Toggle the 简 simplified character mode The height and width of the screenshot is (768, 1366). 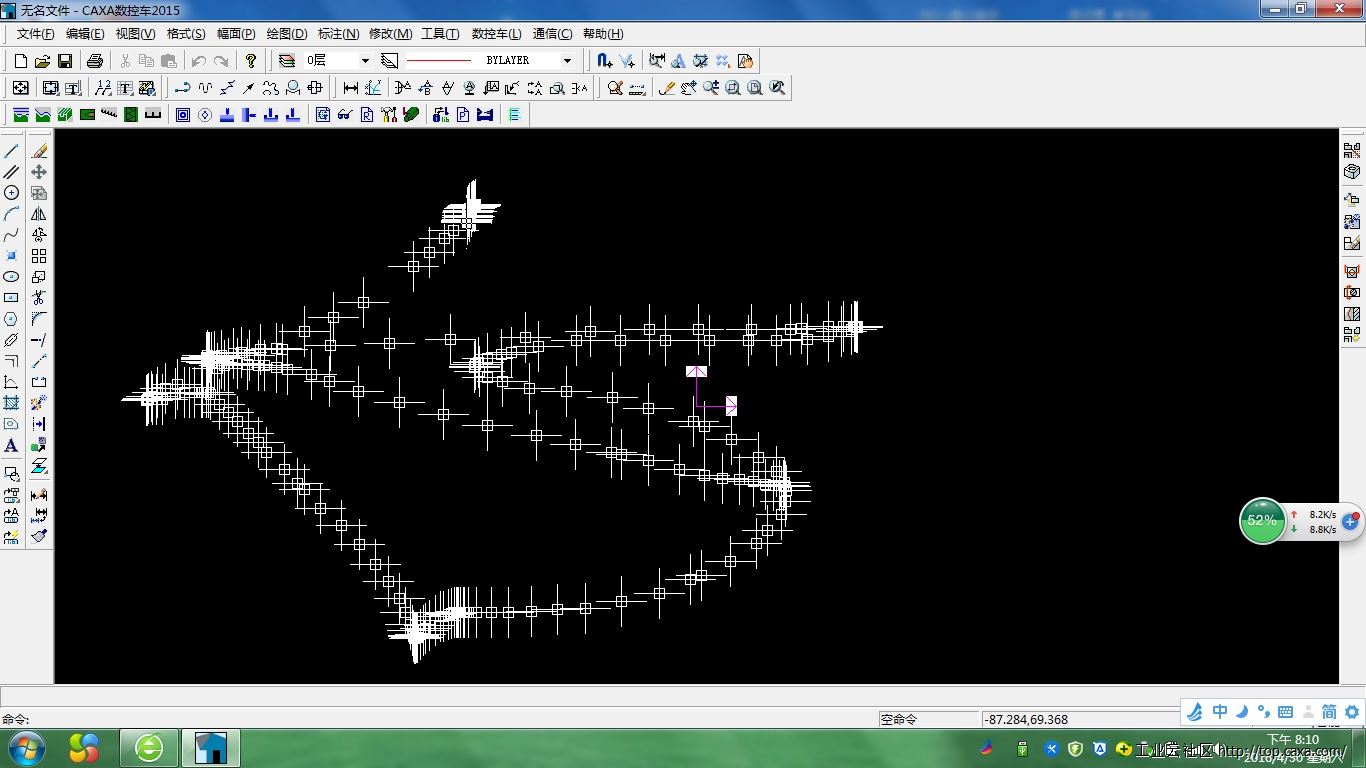(x=1329, y=712)
